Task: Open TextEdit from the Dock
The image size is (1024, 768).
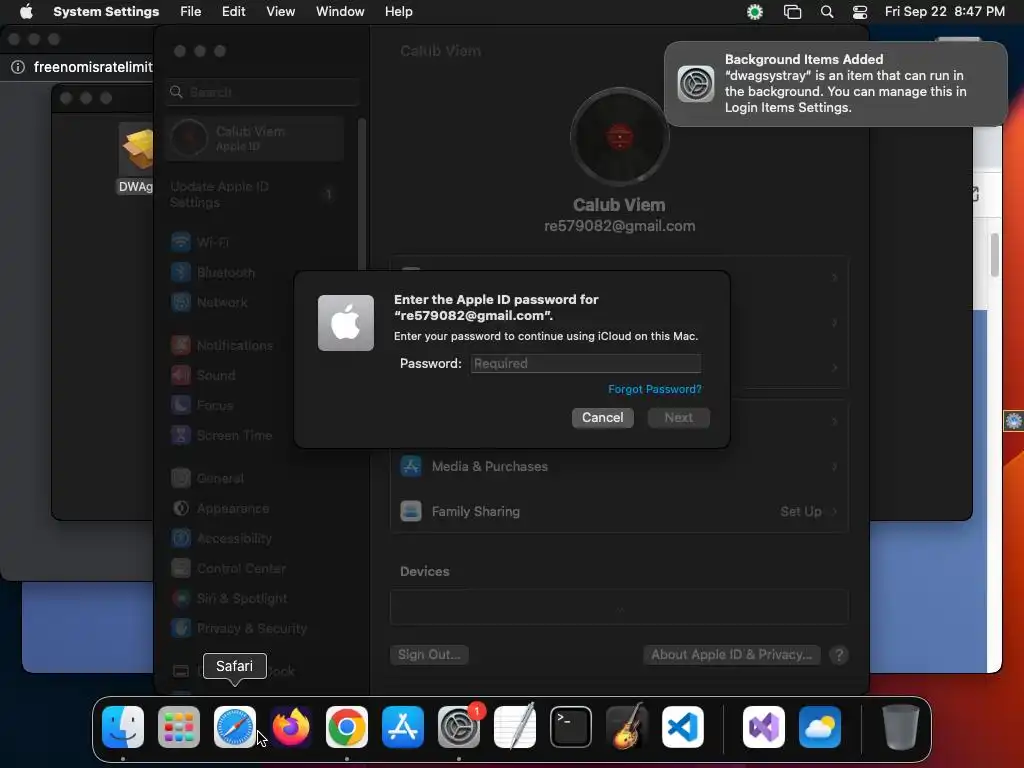Action: [x=515, y=727]
